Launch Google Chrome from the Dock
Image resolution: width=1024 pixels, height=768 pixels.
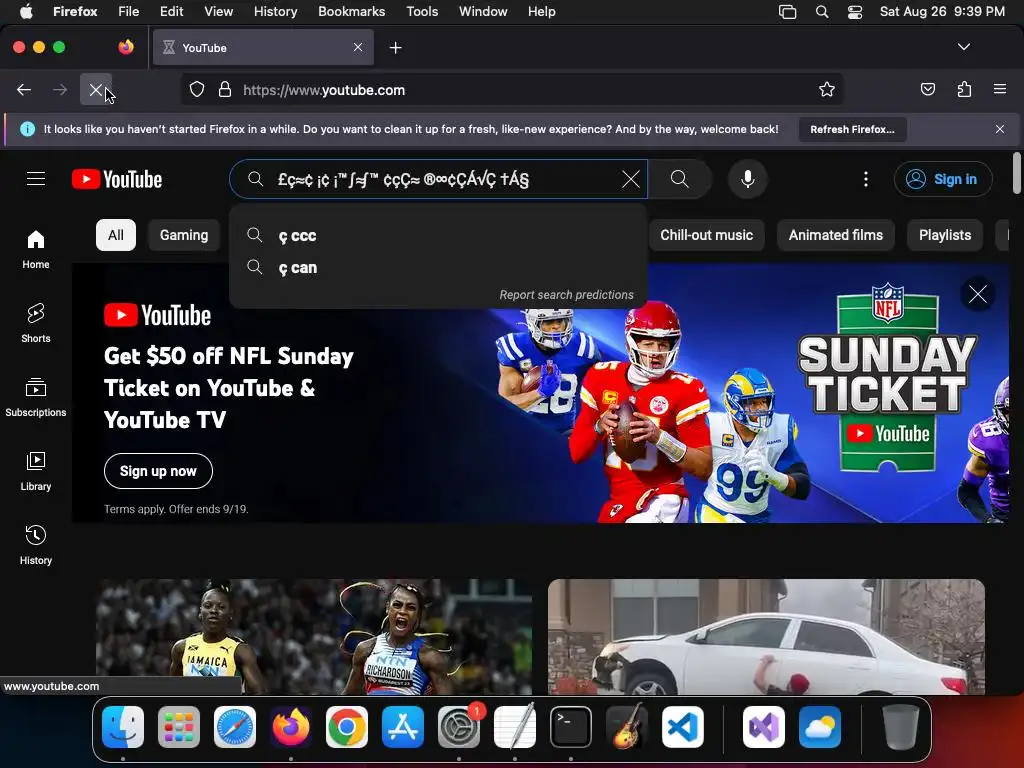pyautogui.click(x=347, y=726)
